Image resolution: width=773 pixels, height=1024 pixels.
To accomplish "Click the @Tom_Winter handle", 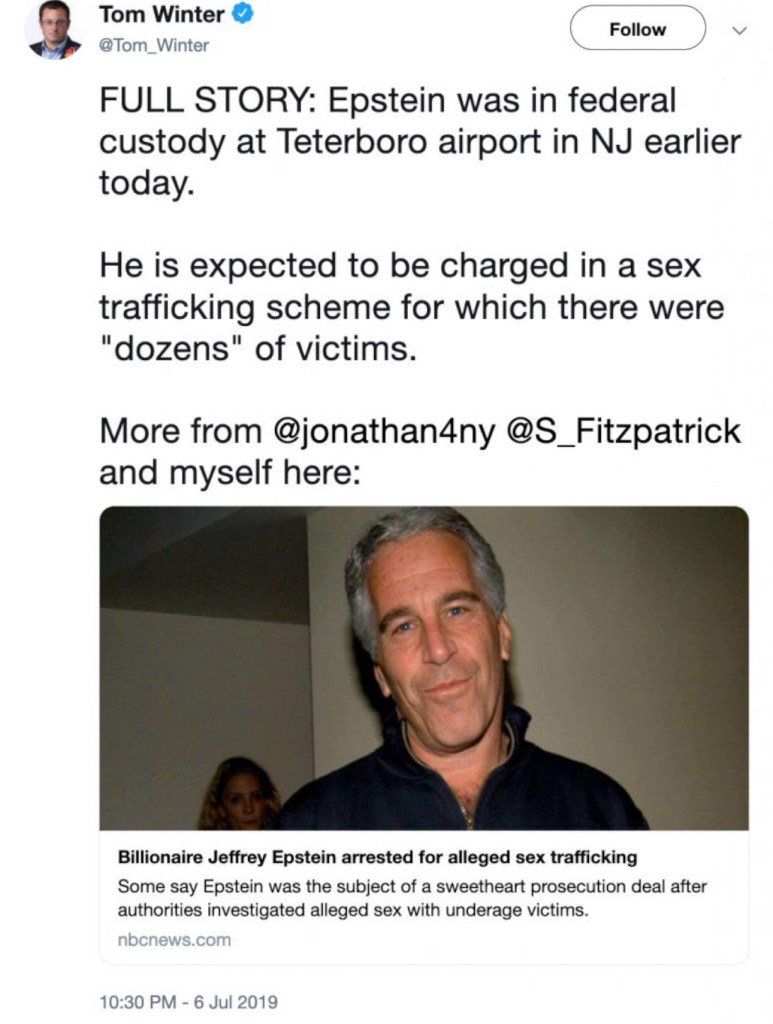I will pos(153,46).
